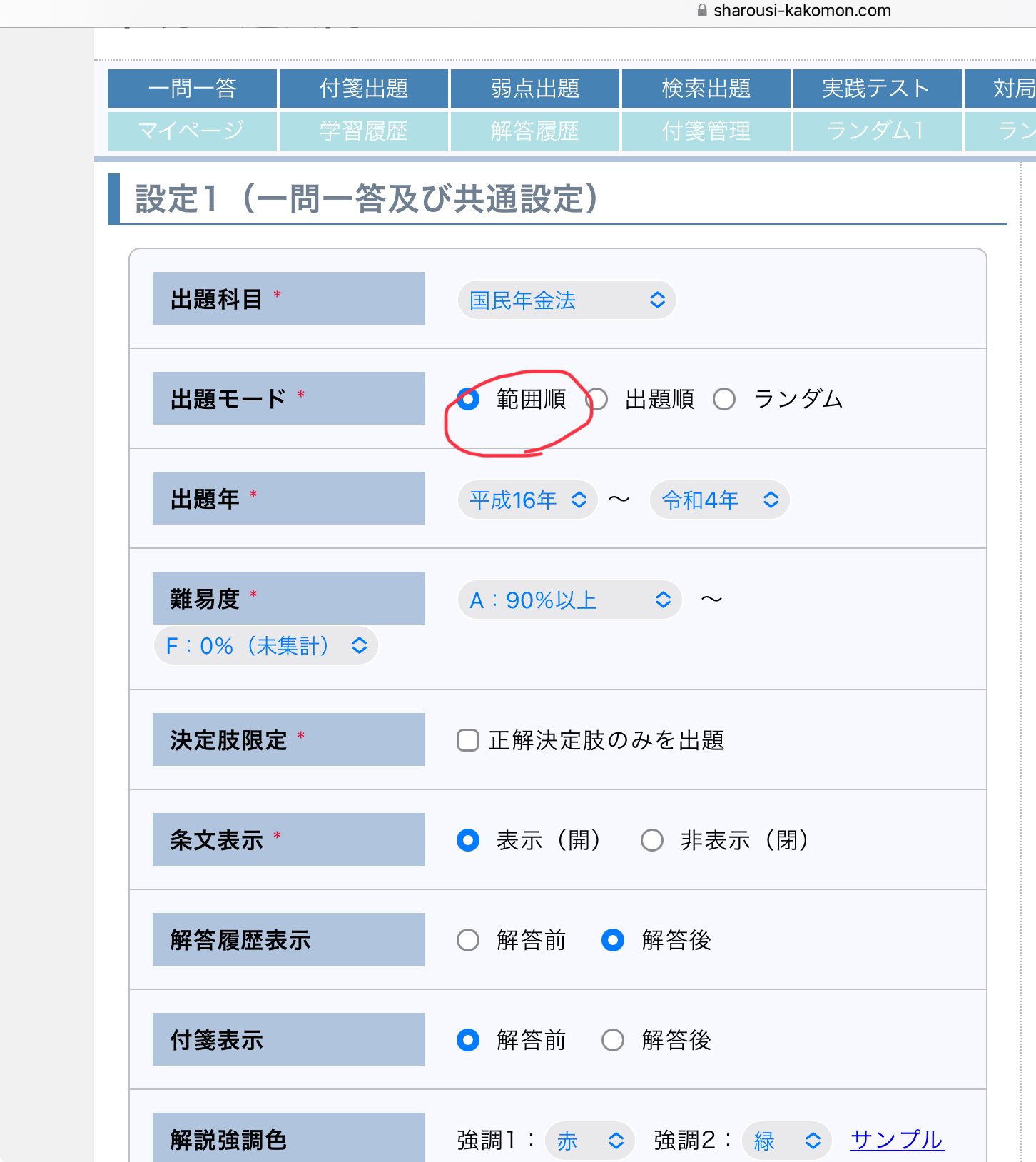Click the sharousi-kakomon.com address text

pyautogui.click(x=802, y=10)
